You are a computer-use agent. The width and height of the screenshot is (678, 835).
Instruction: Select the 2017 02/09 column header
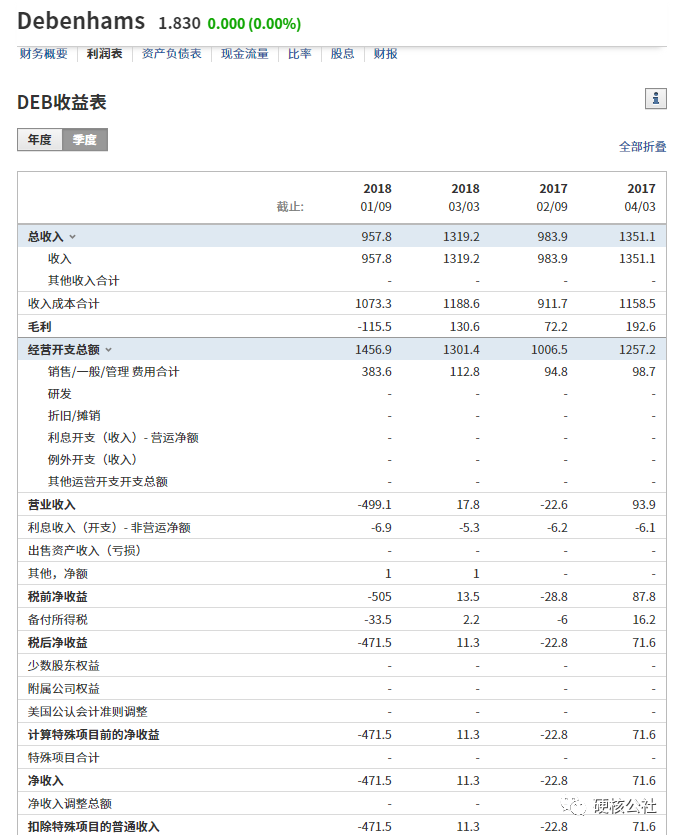552,198
